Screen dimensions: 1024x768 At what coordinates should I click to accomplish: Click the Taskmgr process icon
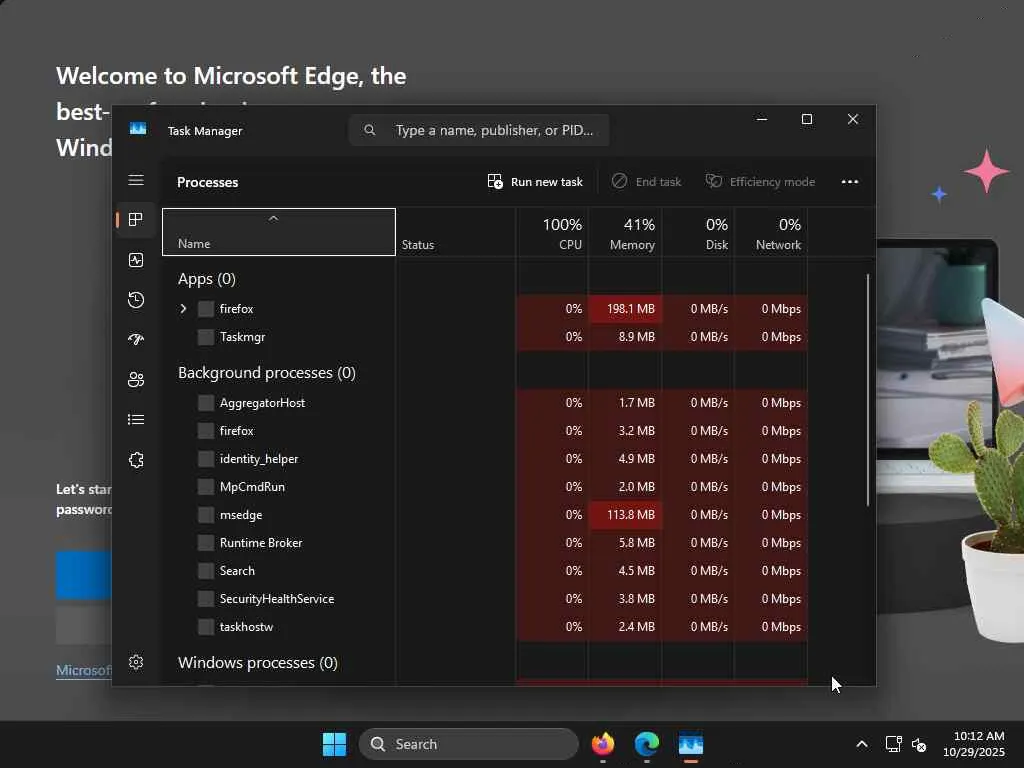click(x=206, y=337)
